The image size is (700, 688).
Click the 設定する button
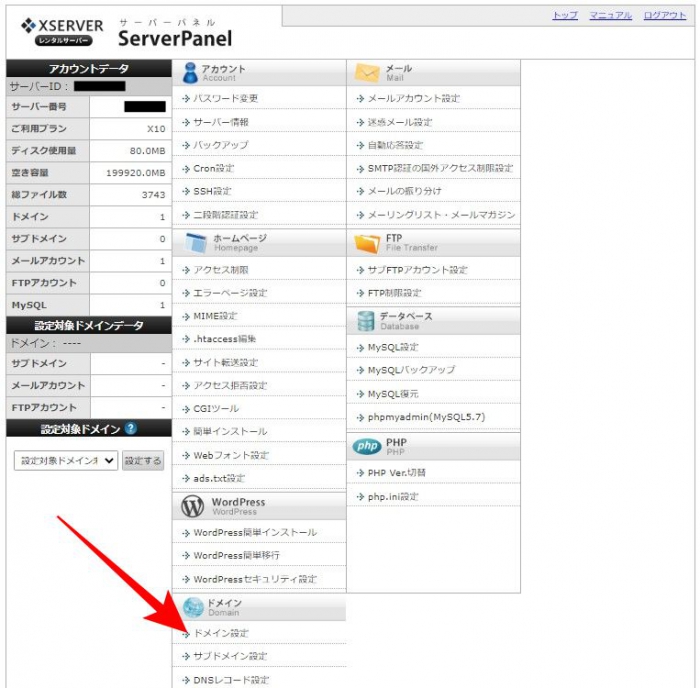click(143, 460)
